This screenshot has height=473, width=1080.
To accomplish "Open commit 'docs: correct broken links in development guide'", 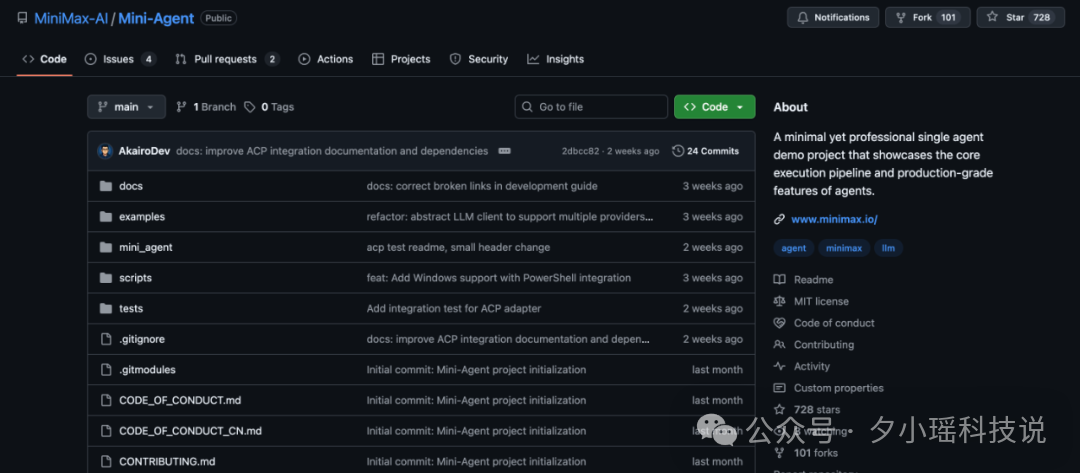I will tap(482, 186).
